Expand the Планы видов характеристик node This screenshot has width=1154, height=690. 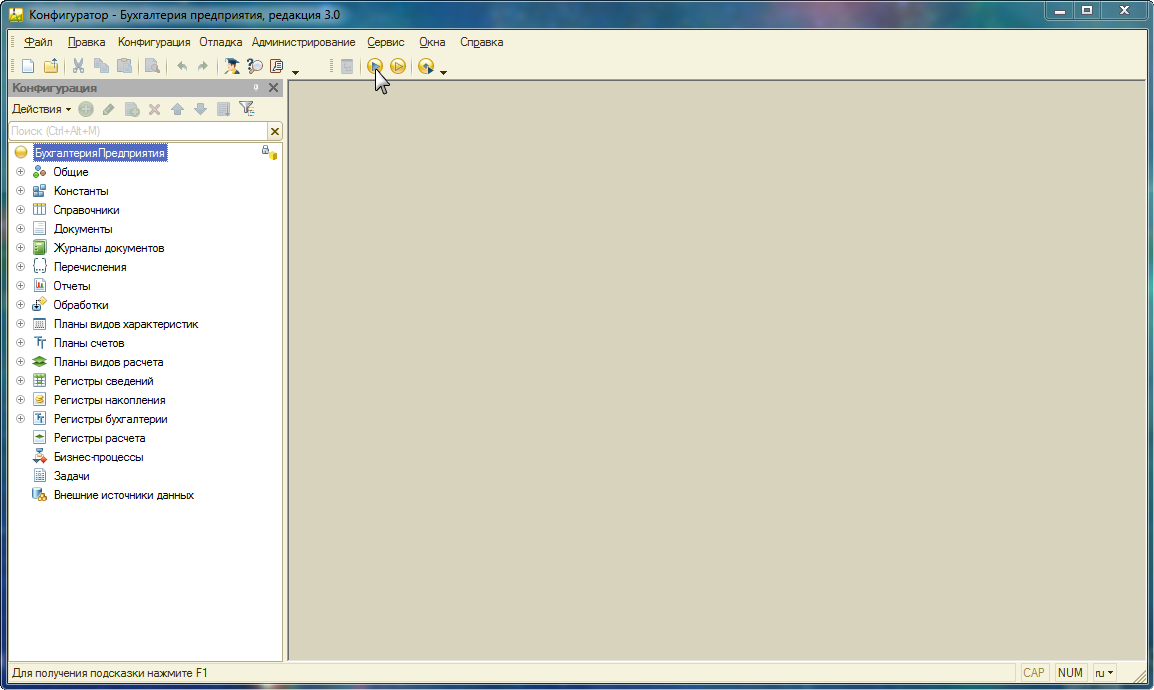[21, 324]
